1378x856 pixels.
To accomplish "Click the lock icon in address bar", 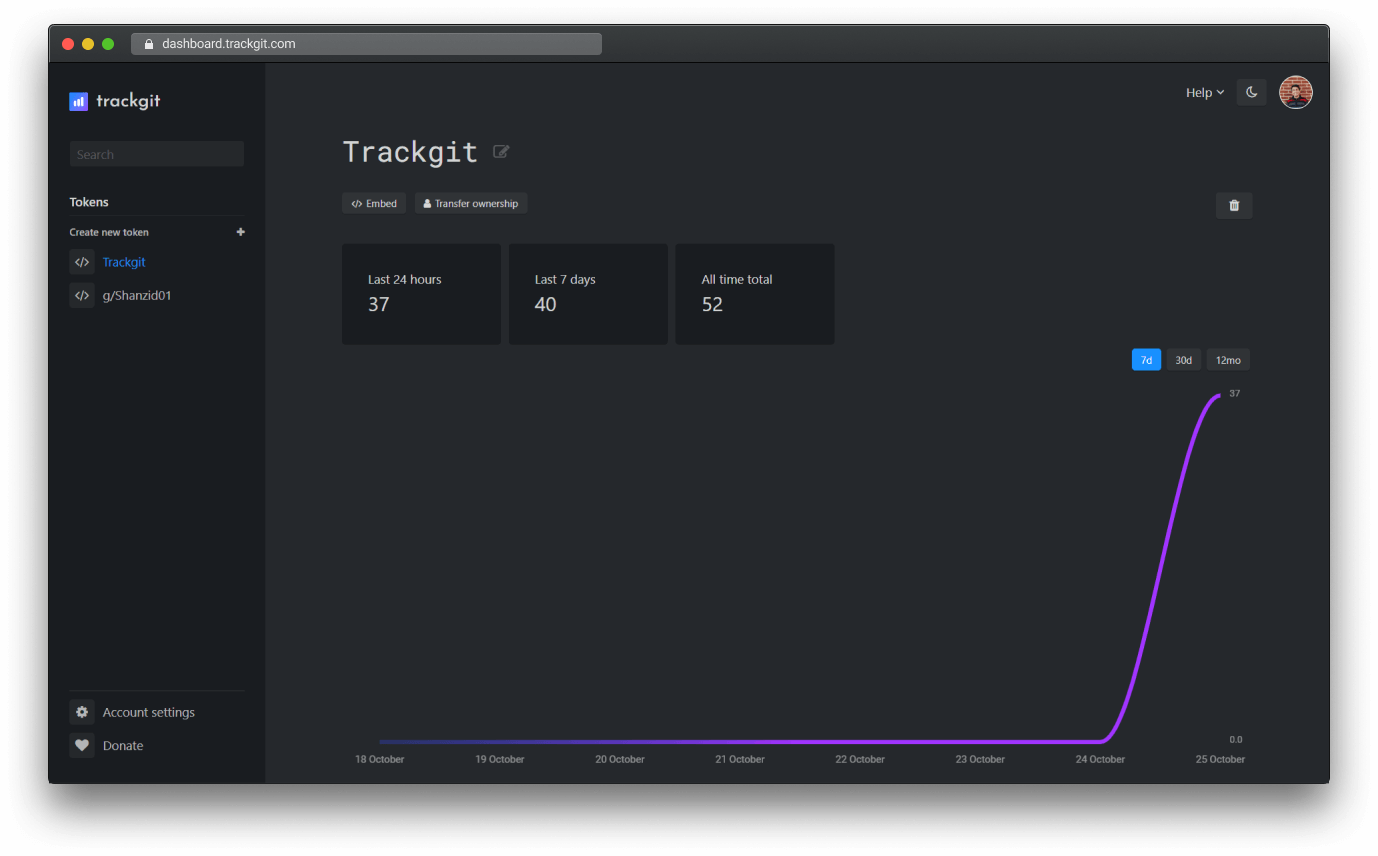I will [149, 44].
